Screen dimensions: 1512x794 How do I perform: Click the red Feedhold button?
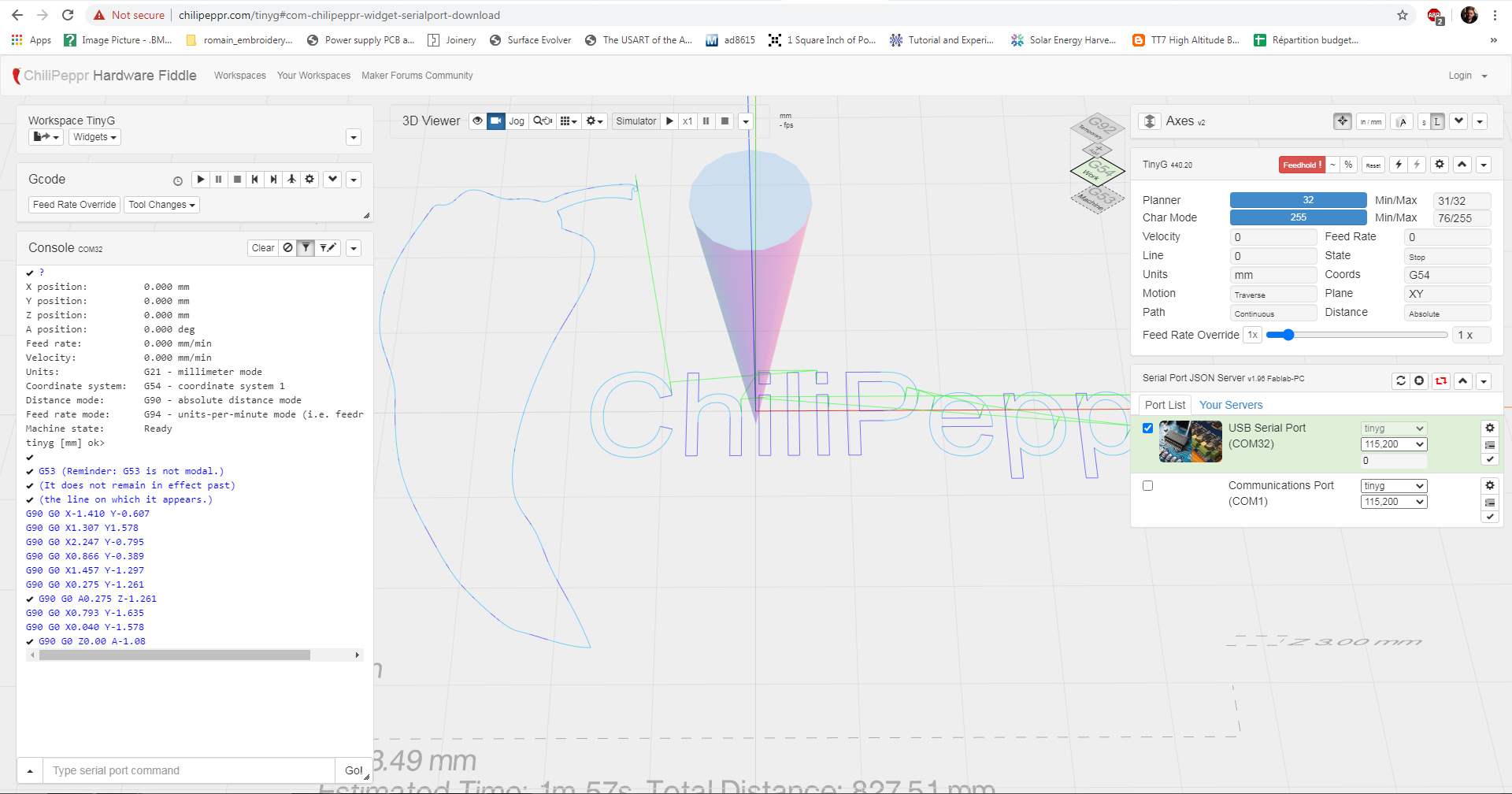click(x=1302, y=165)
